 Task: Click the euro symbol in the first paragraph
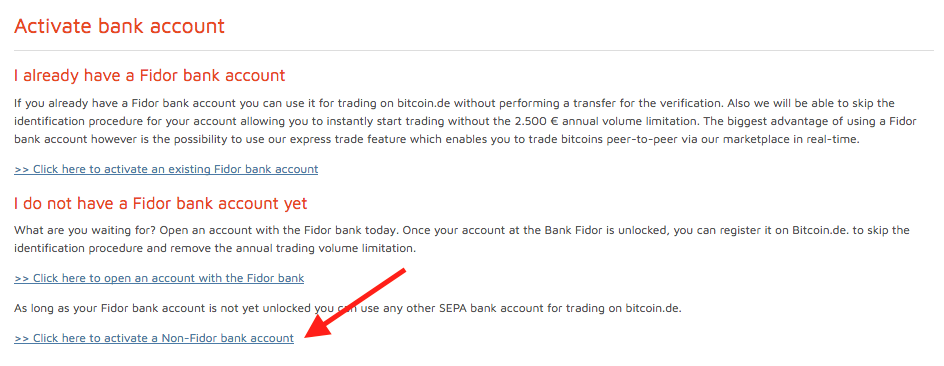(555, 121)
